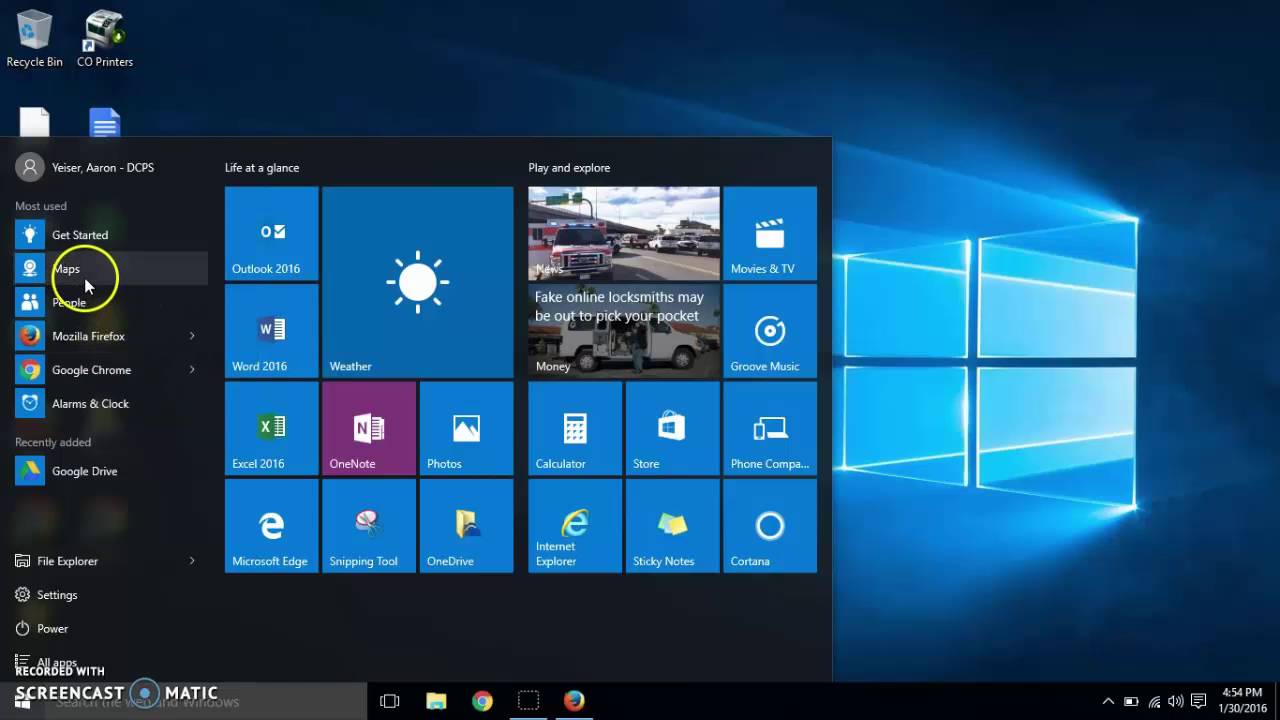Open the Excel 2016 tile
Viewport: 1280px width, 720px height.
[272, 428]
